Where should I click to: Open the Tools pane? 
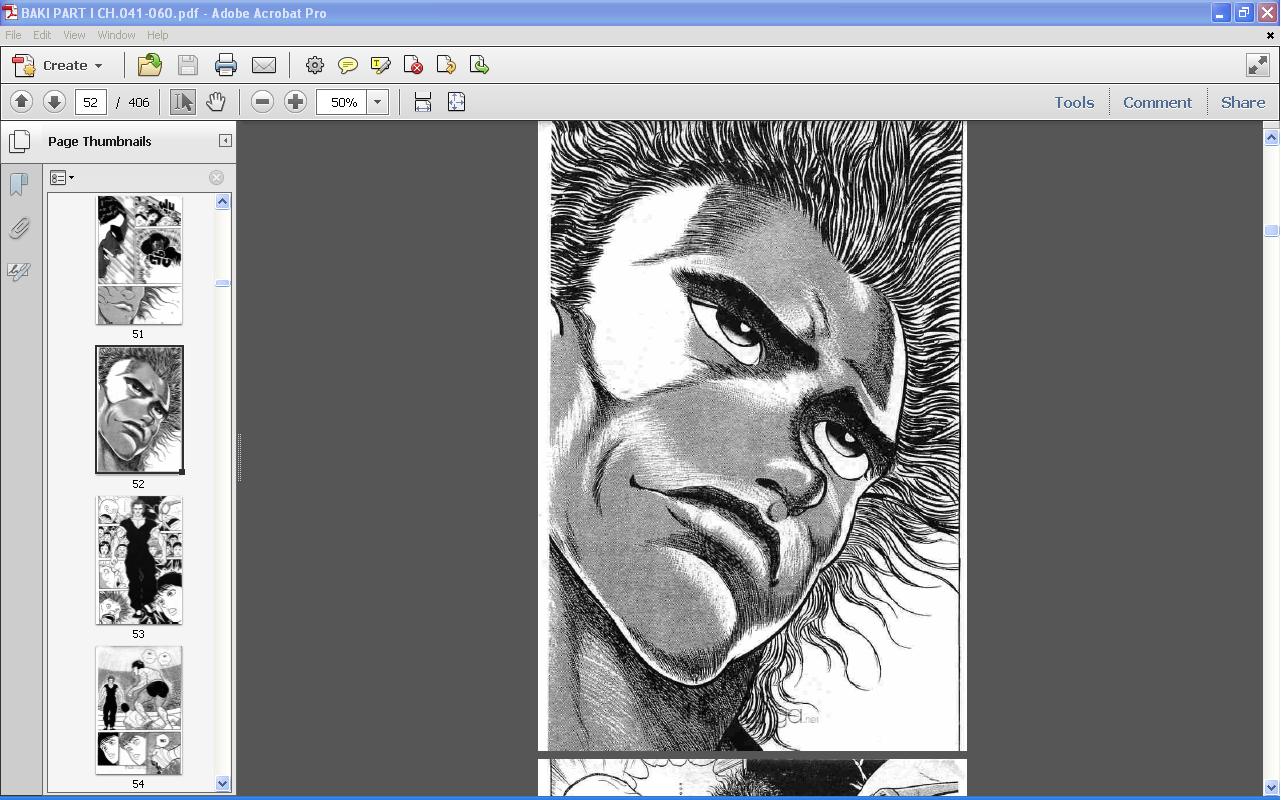[x=1074, y=102]
